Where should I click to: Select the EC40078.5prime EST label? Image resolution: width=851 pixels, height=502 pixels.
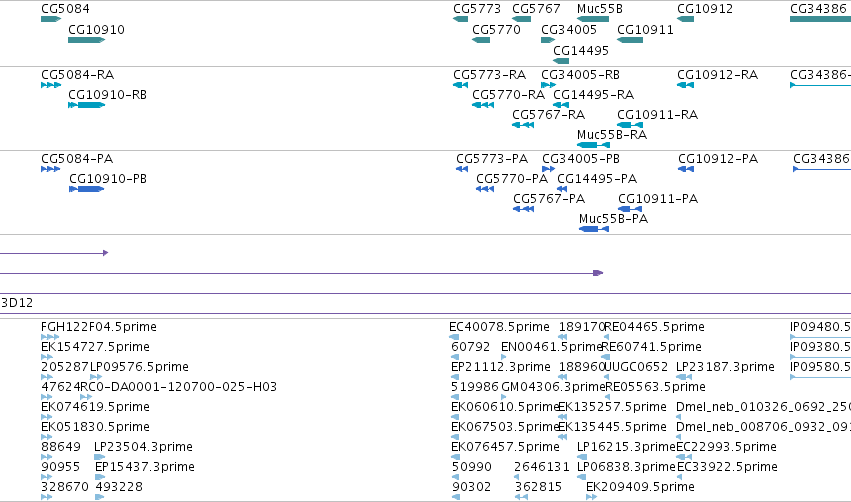(499, 327)
